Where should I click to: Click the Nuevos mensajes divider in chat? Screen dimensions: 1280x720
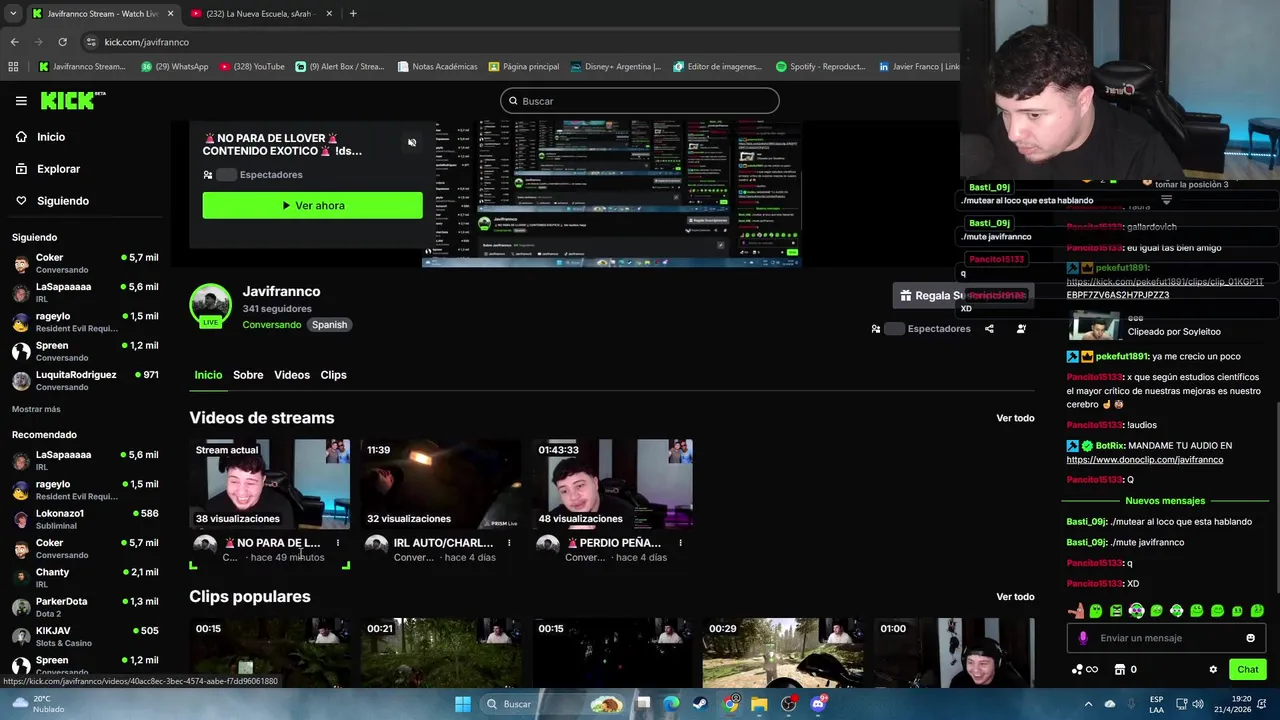(1165, 501)
